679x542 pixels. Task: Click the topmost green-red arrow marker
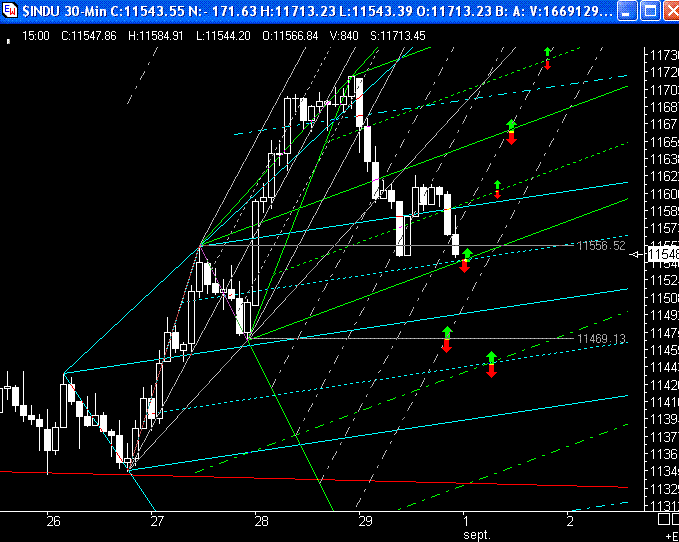[547, 57]
